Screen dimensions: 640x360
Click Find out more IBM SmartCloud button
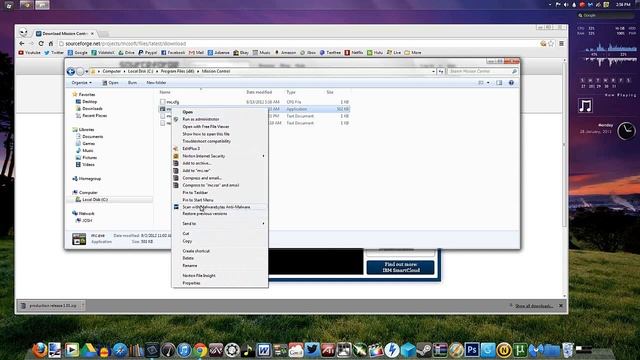point(400,267)
